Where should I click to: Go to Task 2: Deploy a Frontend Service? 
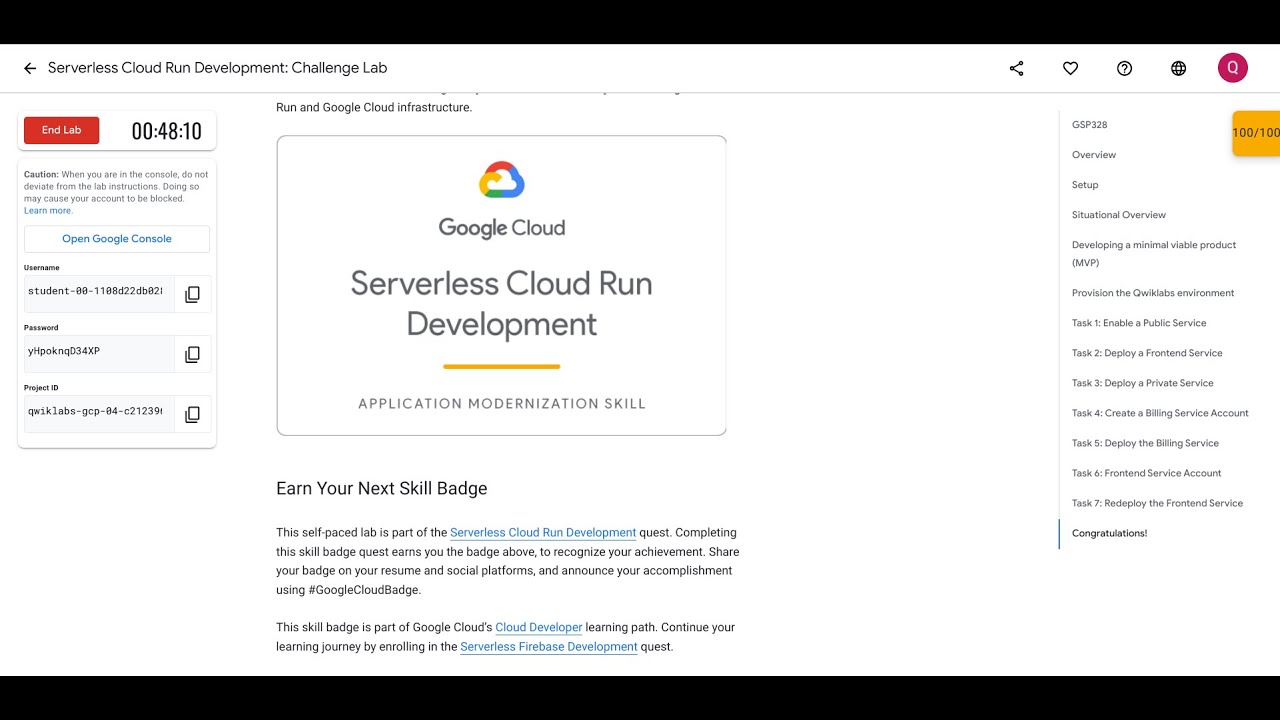pos(1147,353)
